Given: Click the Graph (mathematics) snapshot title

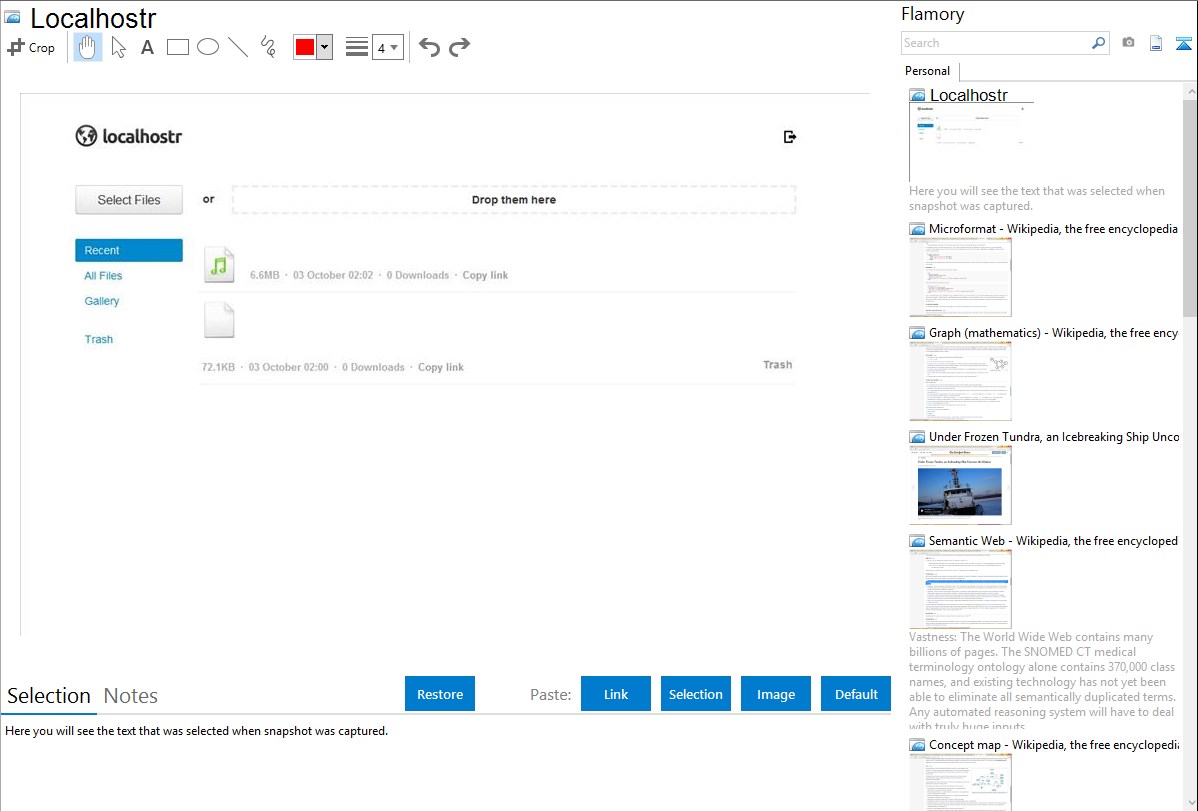Looking at the screenshot, I should point(1054,333).
